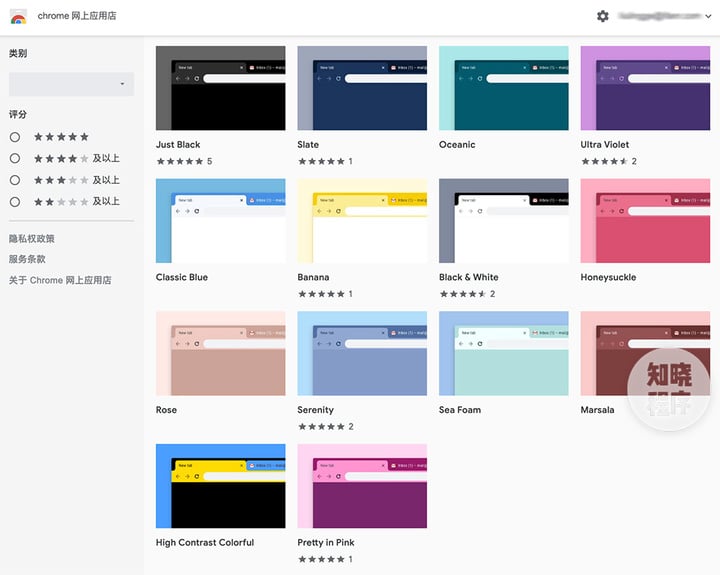Open the High Contrast Colorful theme thumbnail
The height and width of the screenshot is (575, 720).
pos(220,486)
